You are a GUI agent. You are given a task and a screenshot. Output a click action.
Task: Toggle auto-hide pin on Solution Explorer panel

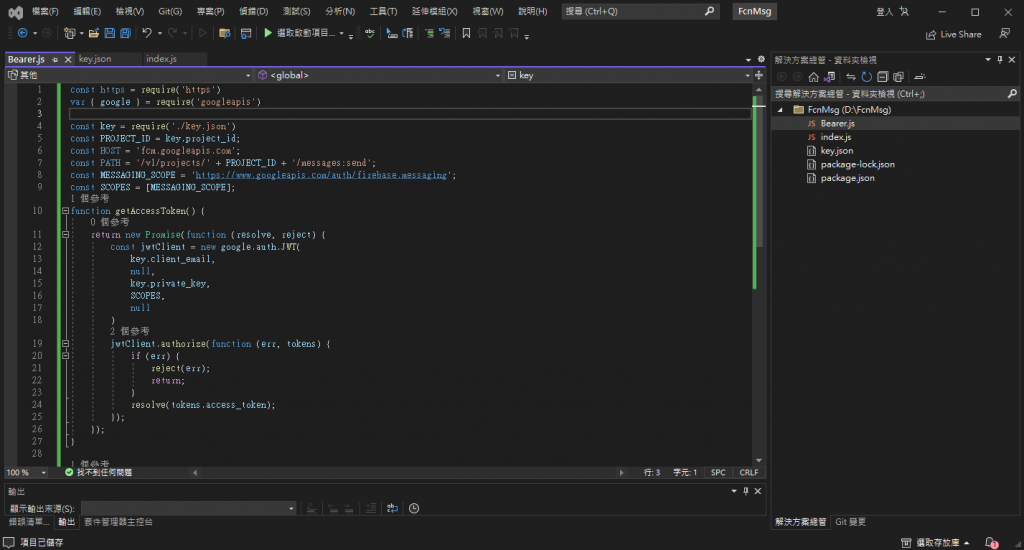[x=999, y=59]
